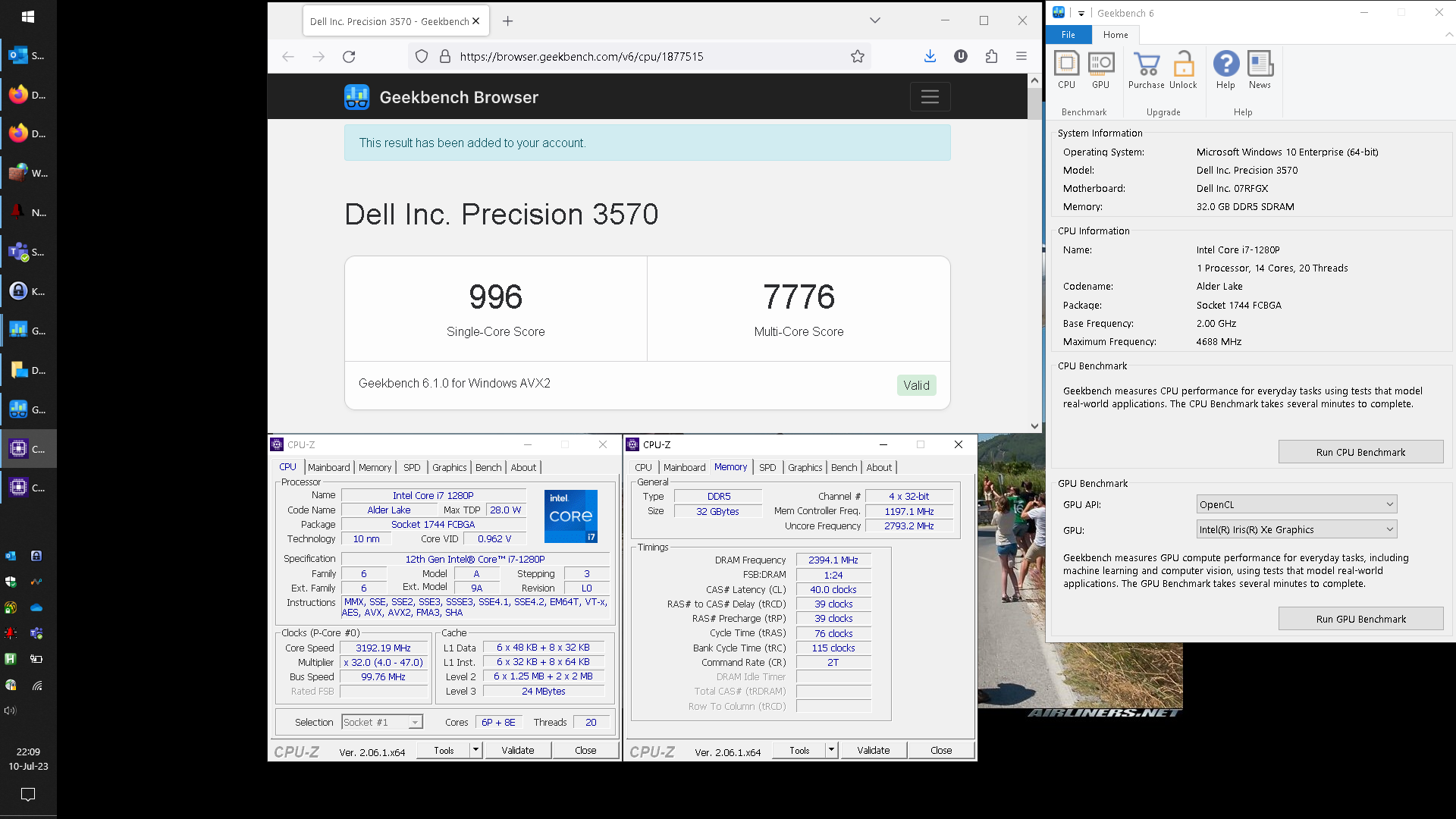Collapse the Geekbench ribbon with chevron
Screen dimensions: 1456x819
coord(1448,34)
